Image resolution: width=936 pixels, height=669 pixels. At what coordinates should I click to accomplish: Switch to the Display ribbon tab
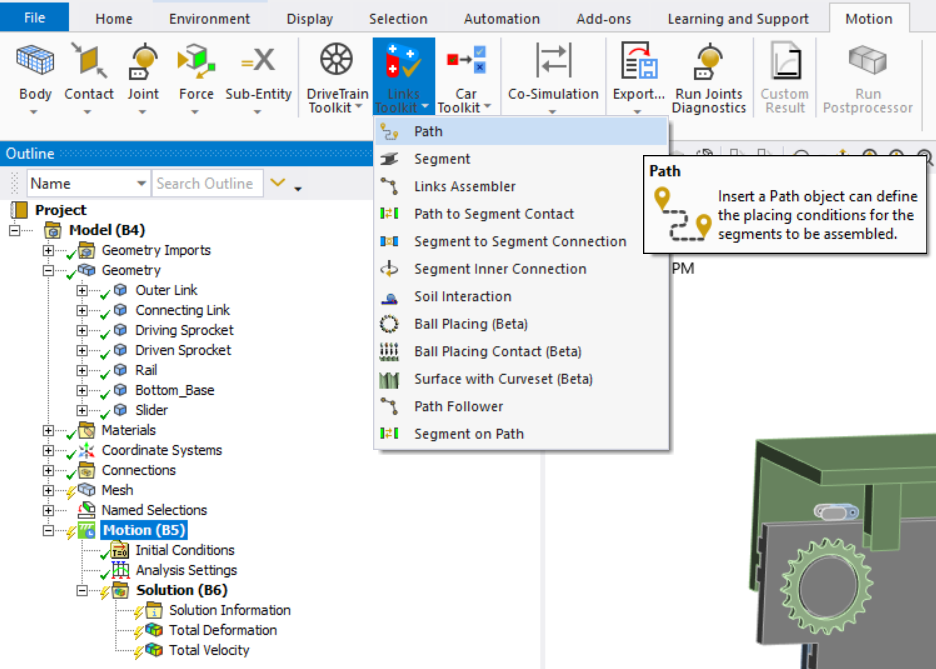(309, 18)
